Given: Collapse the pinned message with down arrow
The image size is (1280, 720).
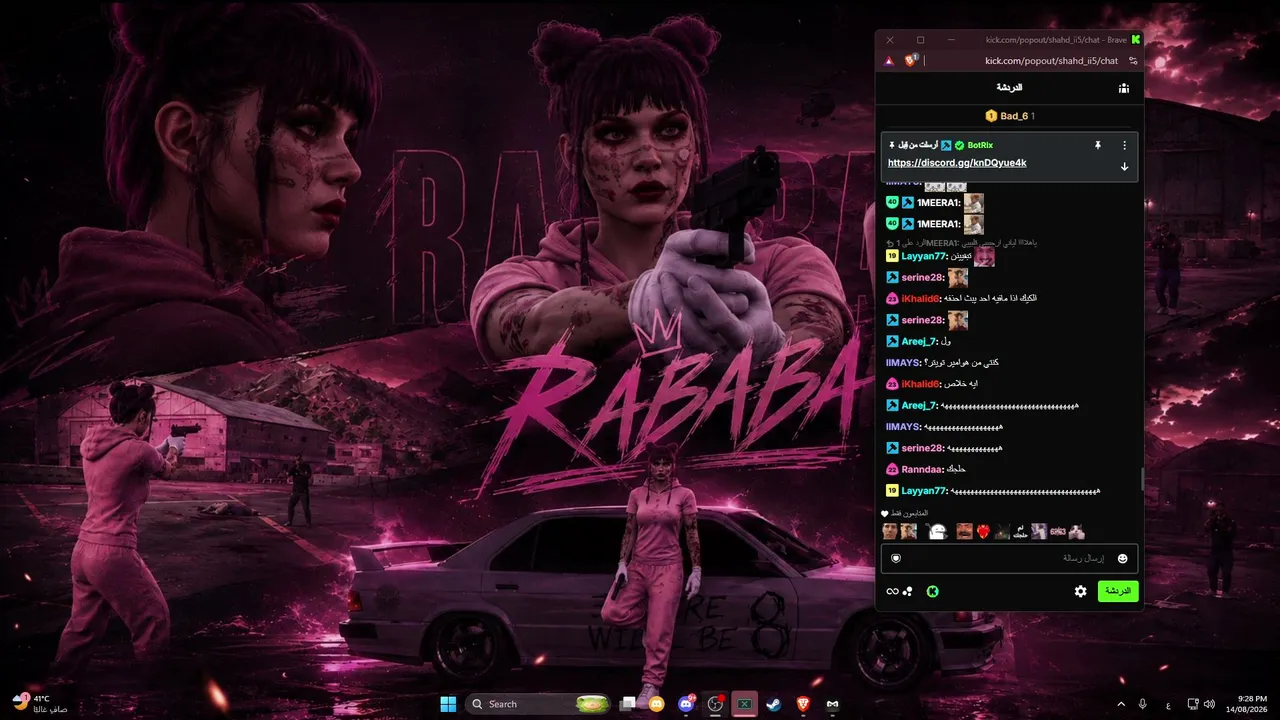Looking at the screenshot, I should click(x=1124, y=166).
